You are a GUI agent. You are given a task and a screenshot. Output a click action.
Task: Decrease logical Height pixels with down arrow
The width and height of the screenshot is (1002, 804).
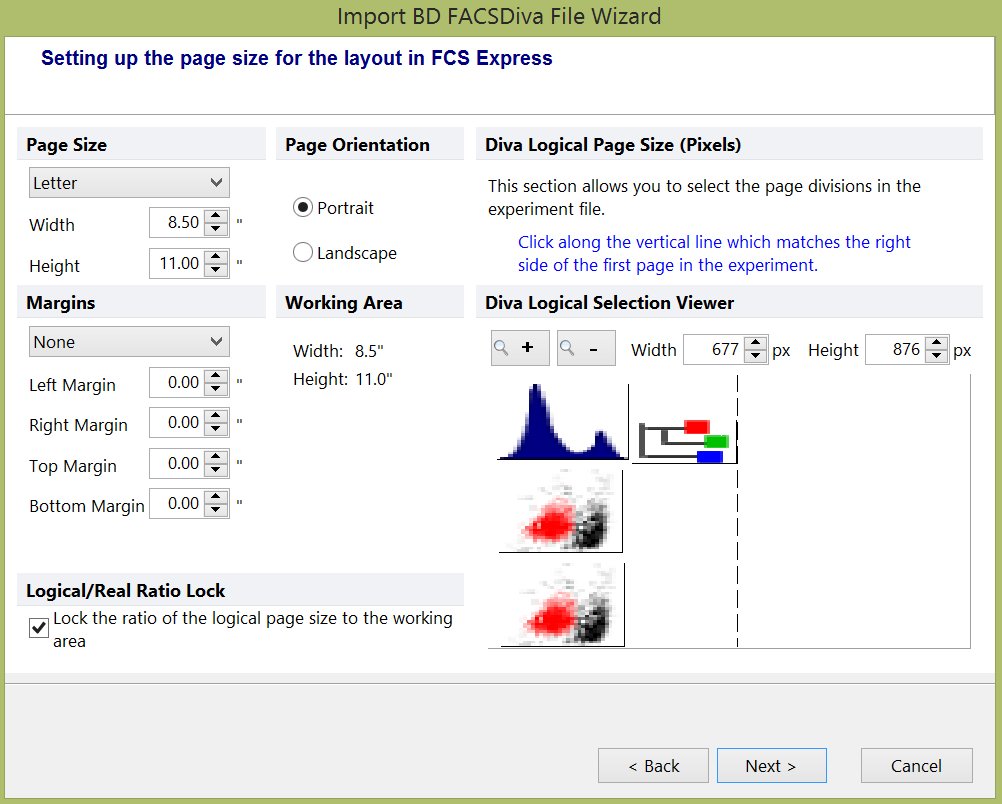[x=936, y=356]
